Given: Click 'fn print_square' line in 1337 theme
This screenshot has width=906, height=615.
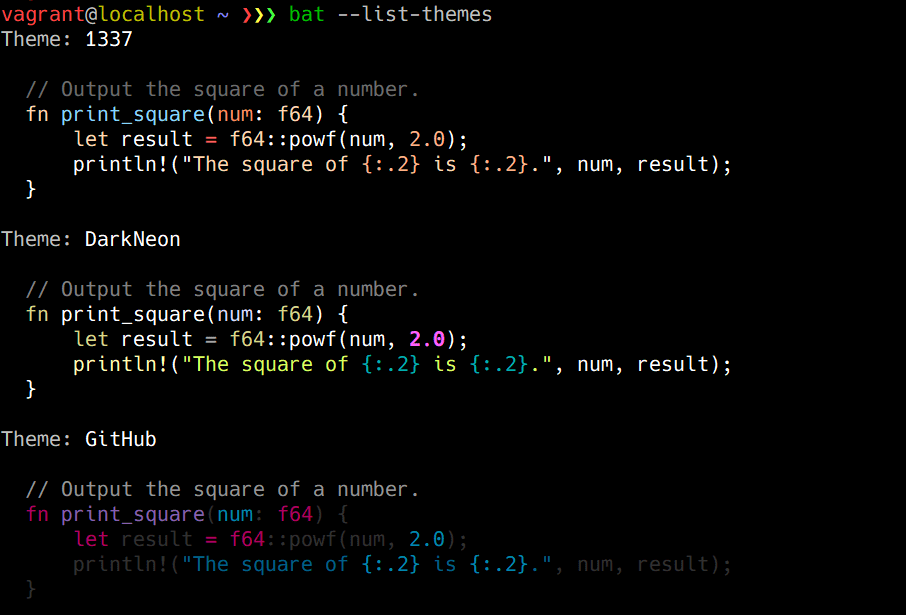Looking at the screenshot, I should [187, 114].
